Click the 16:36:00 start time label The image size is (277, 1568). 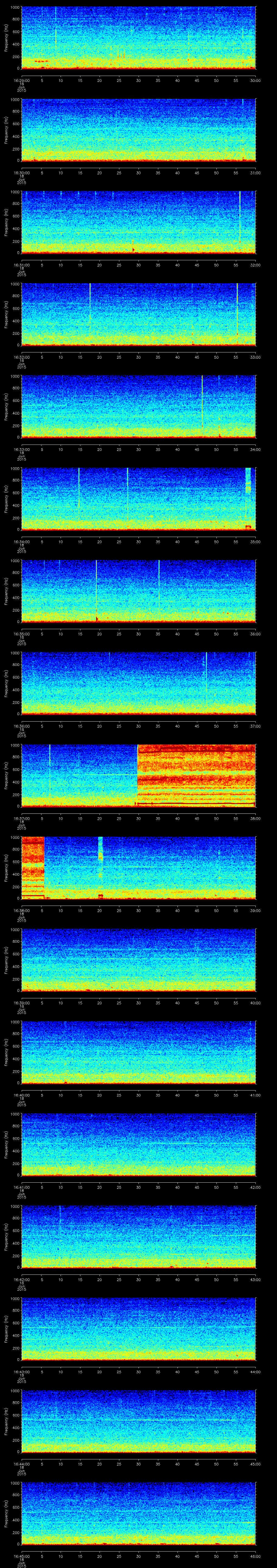(21, 726)
